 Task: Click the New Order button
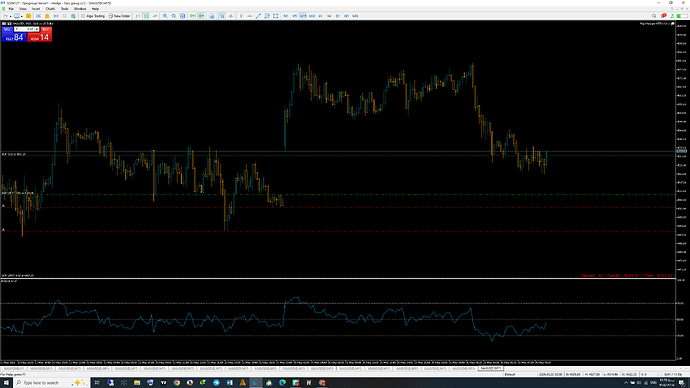coord(119,16)
